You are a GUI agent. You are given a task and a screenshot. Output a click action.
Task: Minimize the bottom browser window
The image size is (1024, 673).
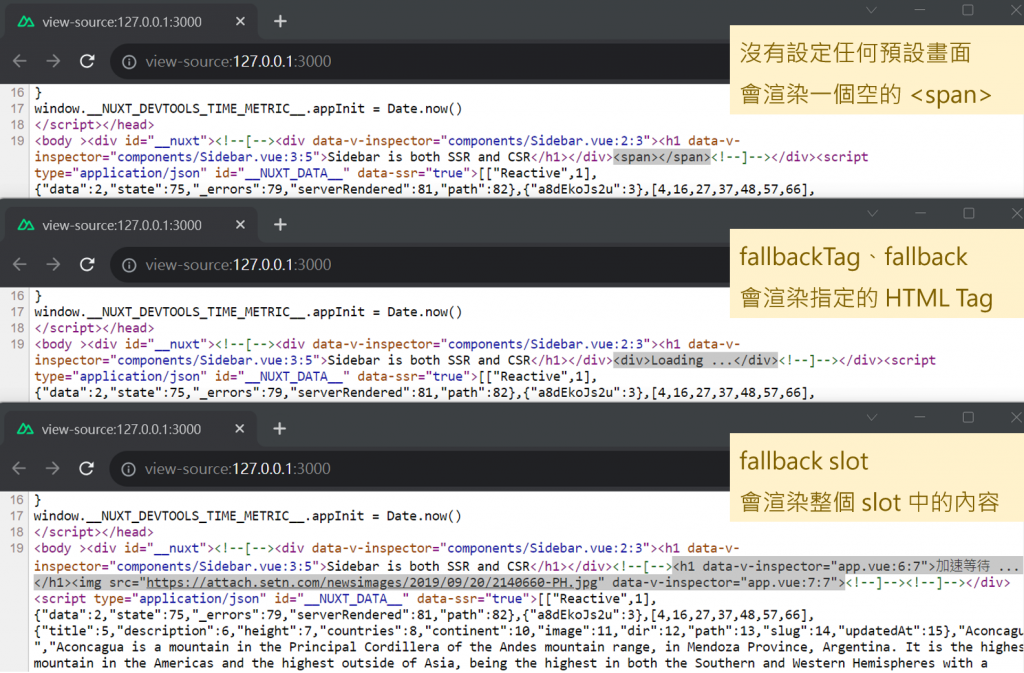click(920, 418)
